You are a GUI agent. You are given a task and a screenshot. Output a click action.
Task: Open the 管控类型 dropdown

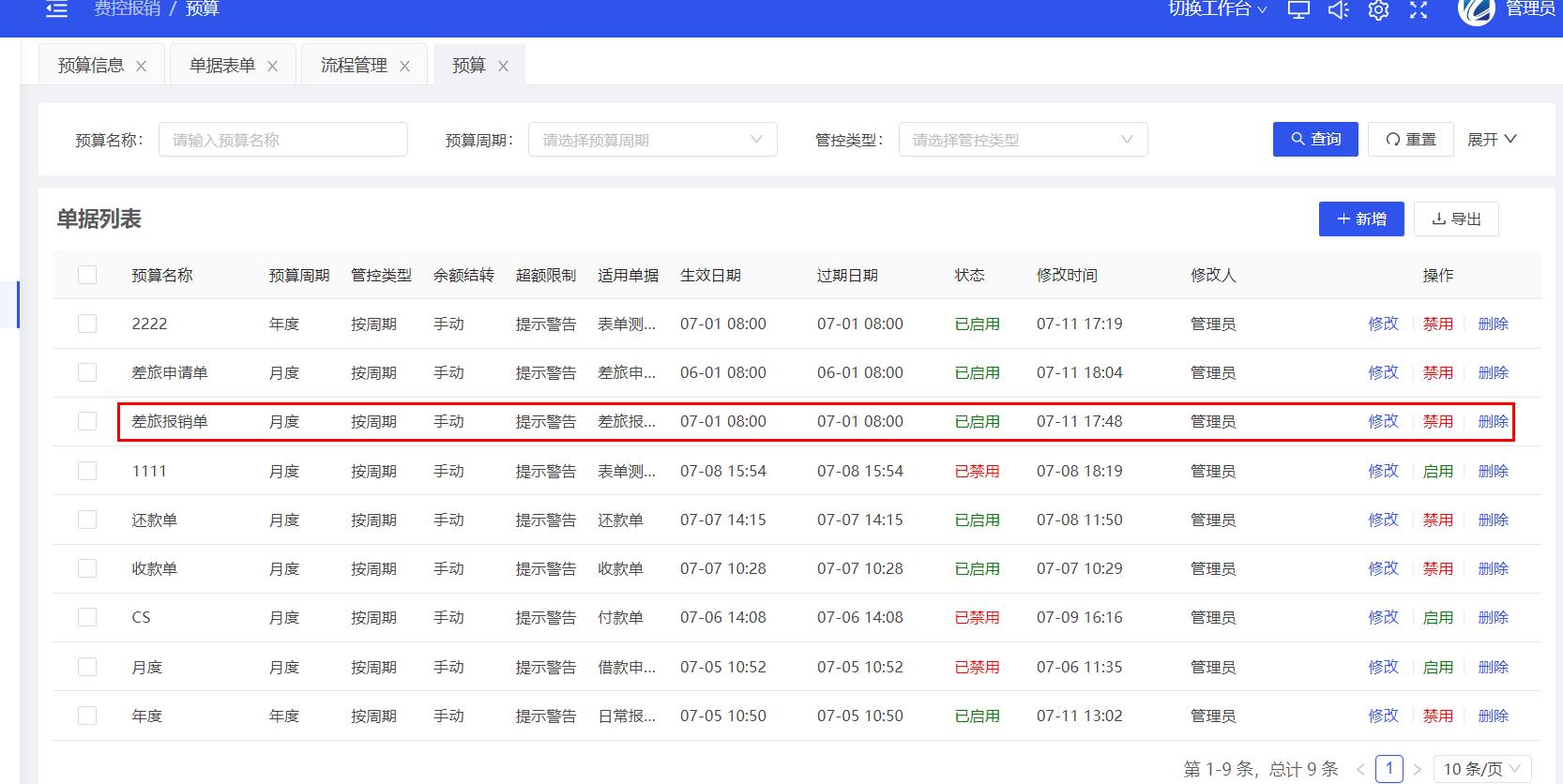[1023, 140]
